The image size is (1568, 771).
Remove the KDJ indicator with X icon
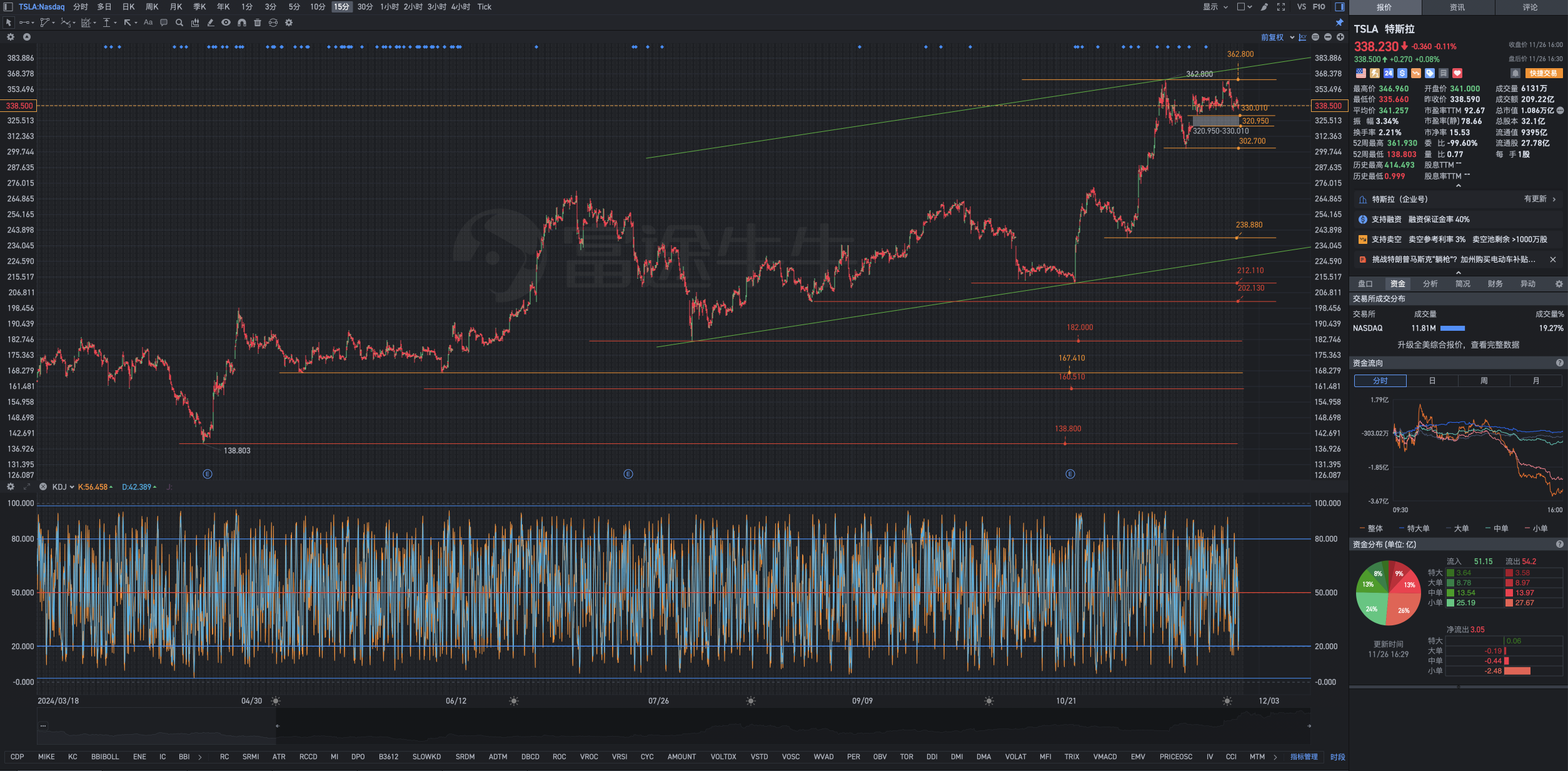(43, 486)
